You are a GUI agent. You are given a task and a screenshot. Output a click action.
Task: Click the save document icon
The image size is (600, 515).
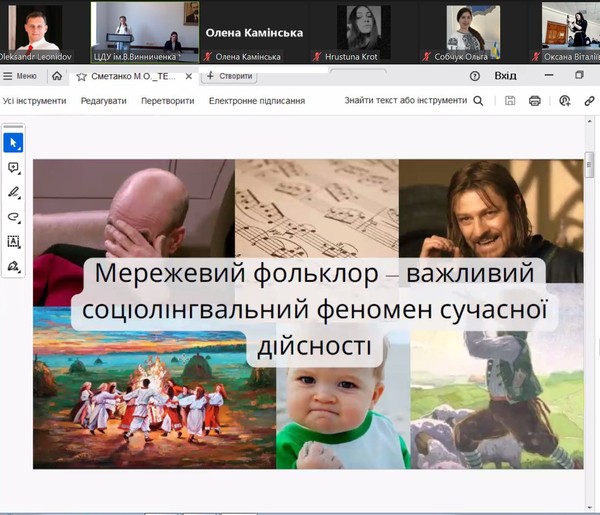510,101
